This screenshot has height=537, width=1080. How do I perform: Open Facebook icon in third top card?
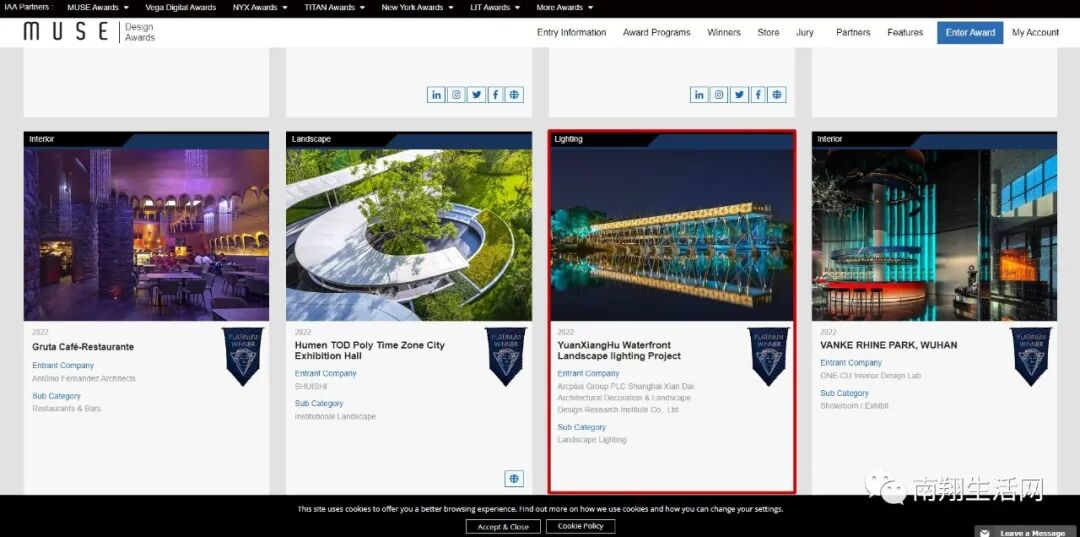pos(758,95)
